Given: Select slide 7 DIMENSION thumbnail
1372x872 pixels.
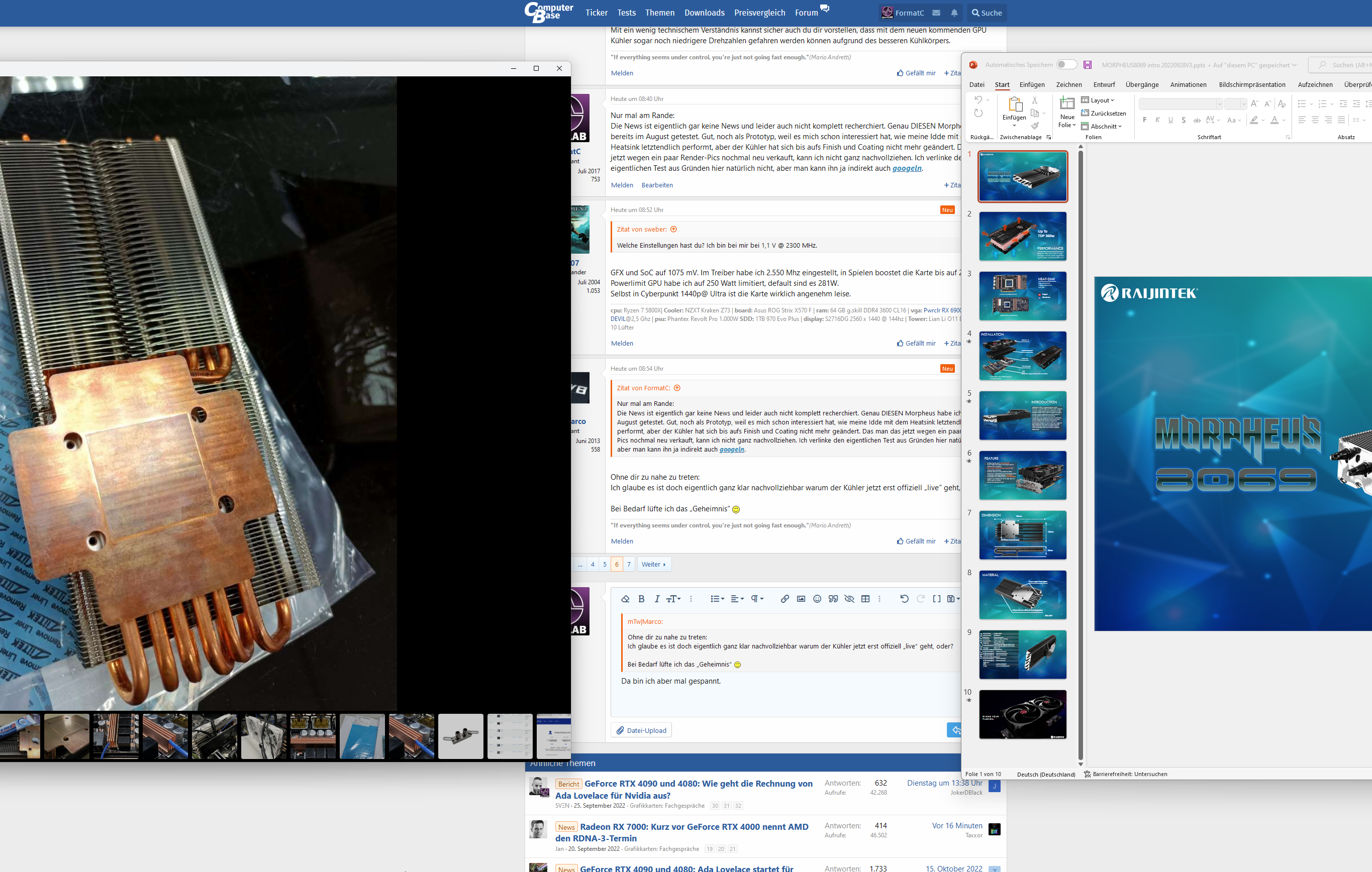Looking at the screenshot, I should pyautogui.click(x=1023, y=535).
